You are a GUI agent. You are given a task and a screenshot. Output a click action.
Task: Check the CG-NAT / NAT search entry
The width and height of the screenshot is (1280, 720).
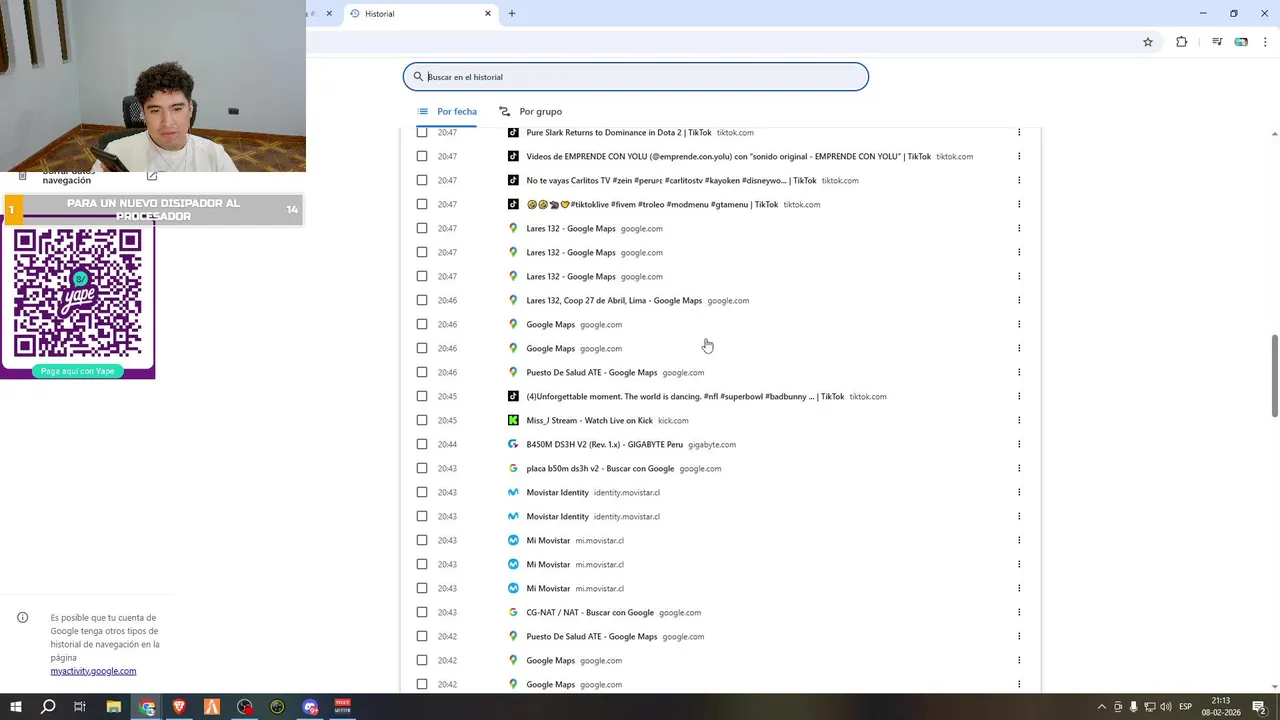(422, 612)
